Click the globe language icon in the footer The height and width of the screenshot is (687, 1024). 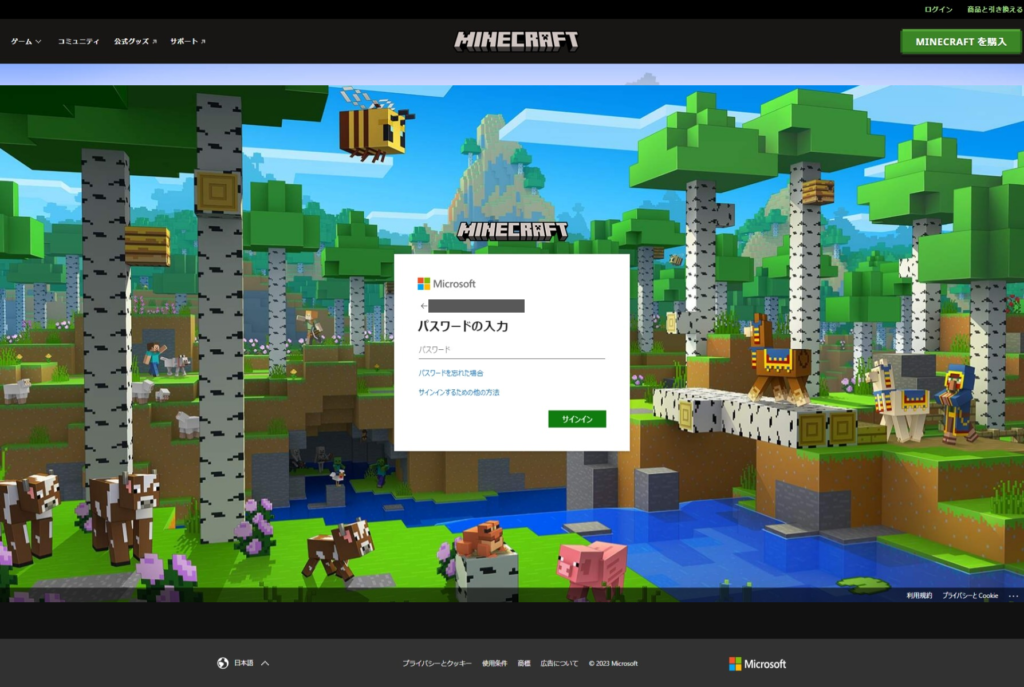point(223,663)
